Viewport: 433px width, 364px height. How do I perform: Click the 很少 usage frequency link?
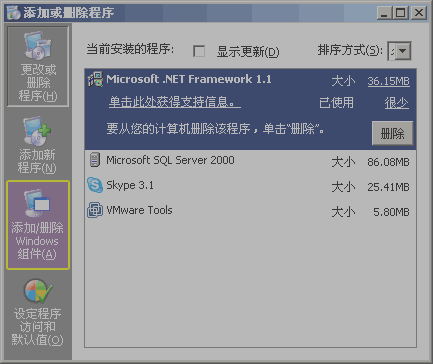396,103
